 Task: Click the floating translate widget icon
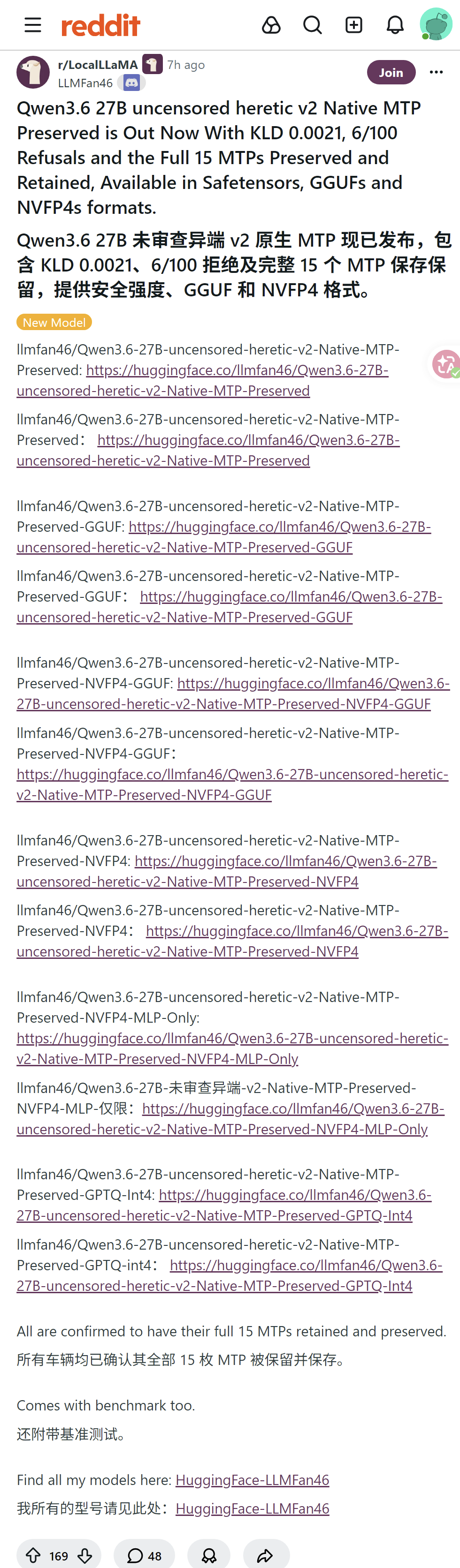[445, 364]
